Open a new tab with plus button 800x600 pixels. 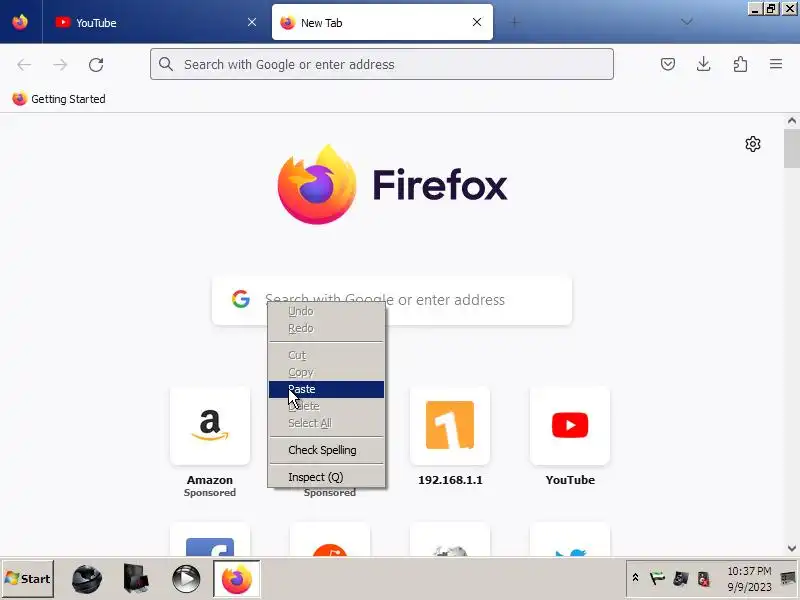coord(515,22)
